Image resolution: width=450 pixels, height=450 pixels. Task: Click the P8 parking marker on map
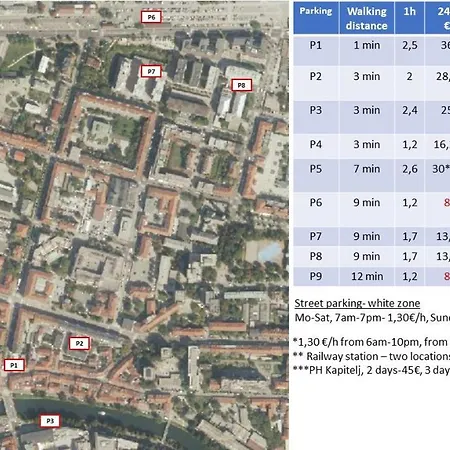[241, 85]
